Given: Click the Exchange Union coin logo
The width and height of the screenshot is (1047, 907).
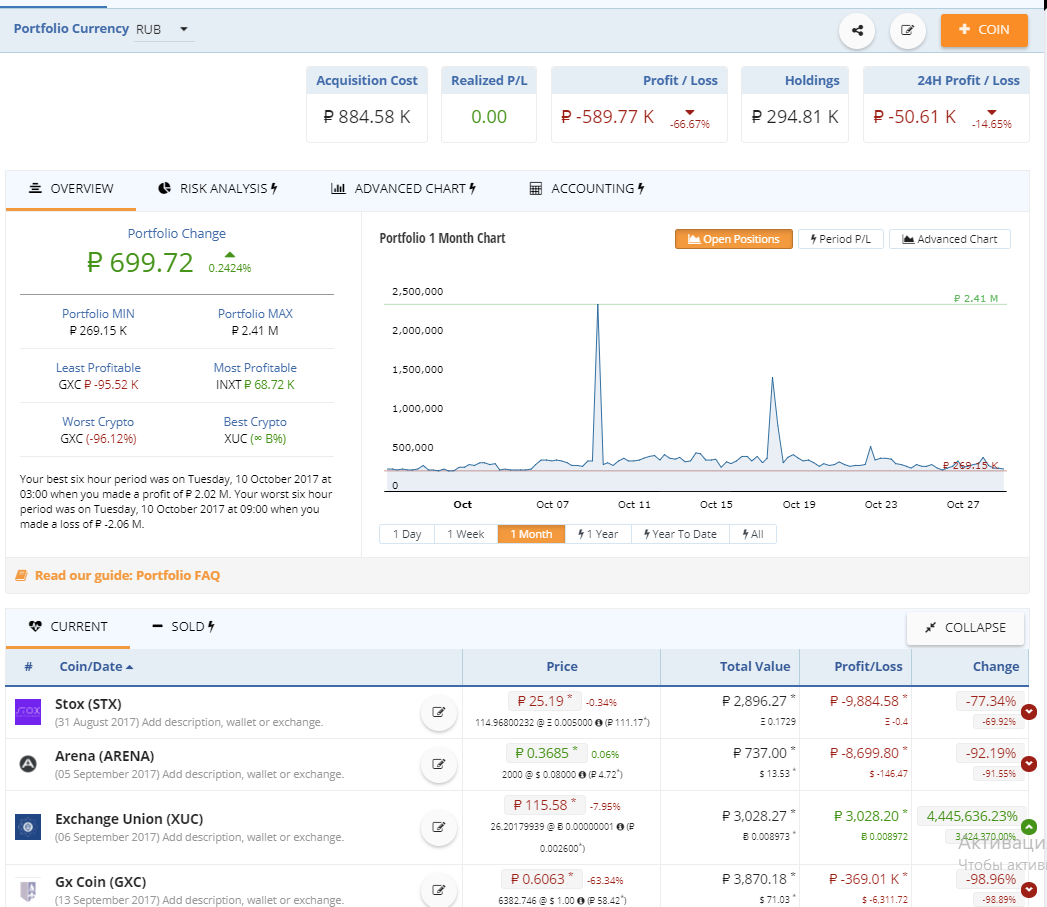Looking at the screenshot, I should pos(28,827).
